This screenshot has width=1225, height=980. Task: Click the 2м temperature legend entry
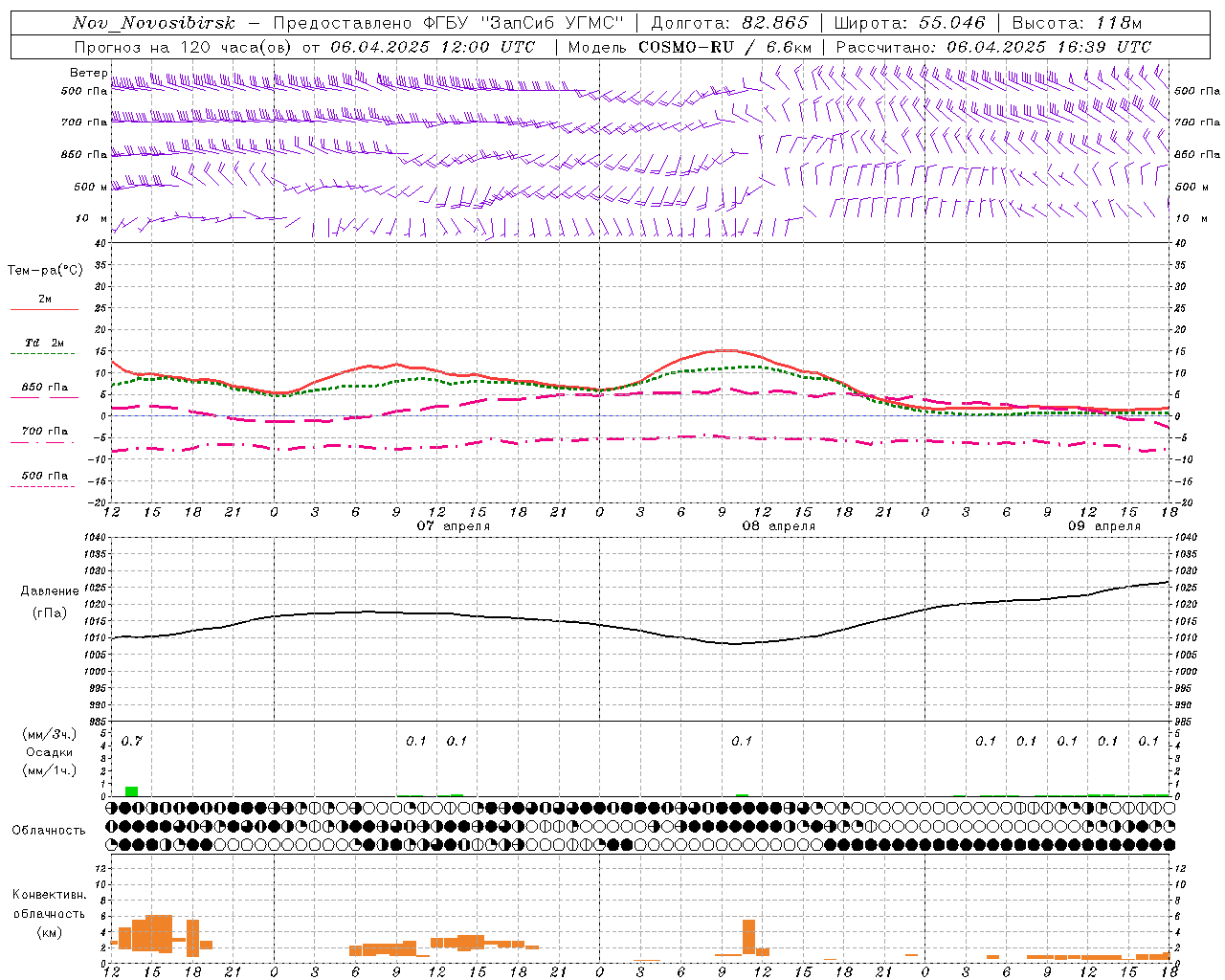point(45,300)
